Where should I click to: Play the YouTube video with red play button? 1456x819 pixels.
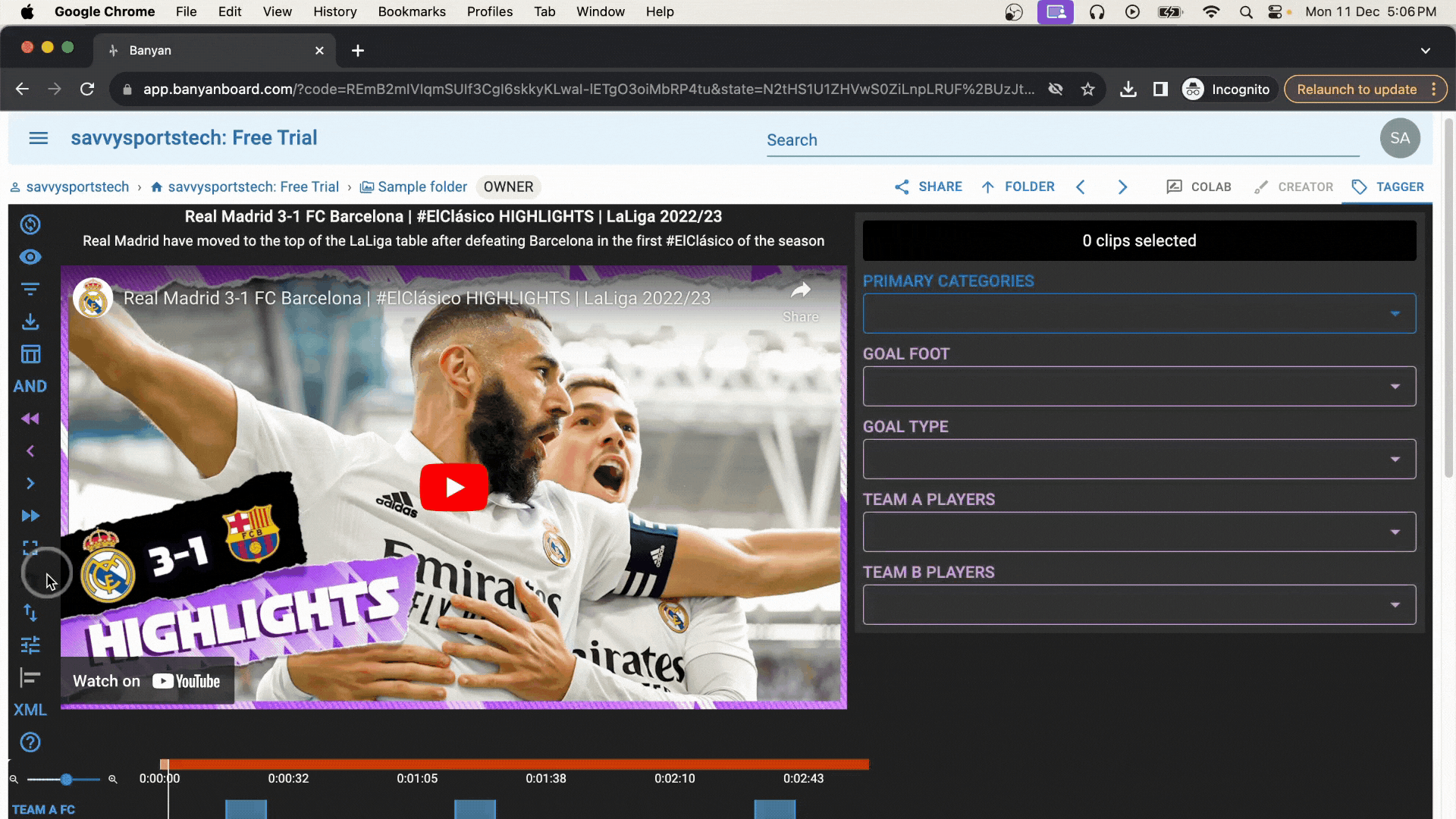pyautogui.click(x=453, y=487)
